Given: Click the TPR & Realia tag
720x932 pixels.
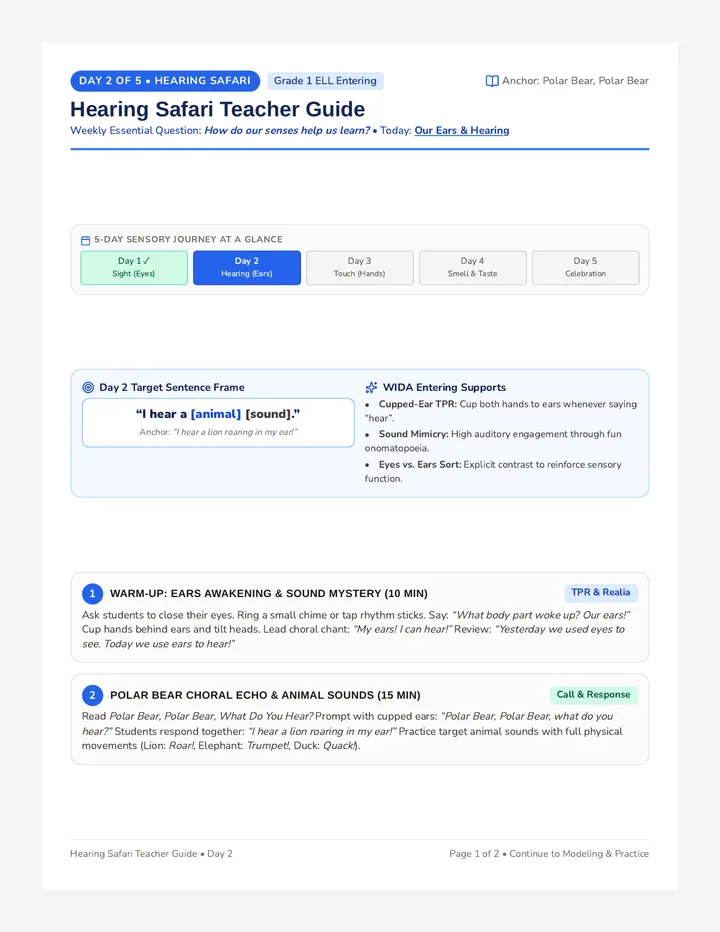Looking at the screenshot, I should pos(600,593).
